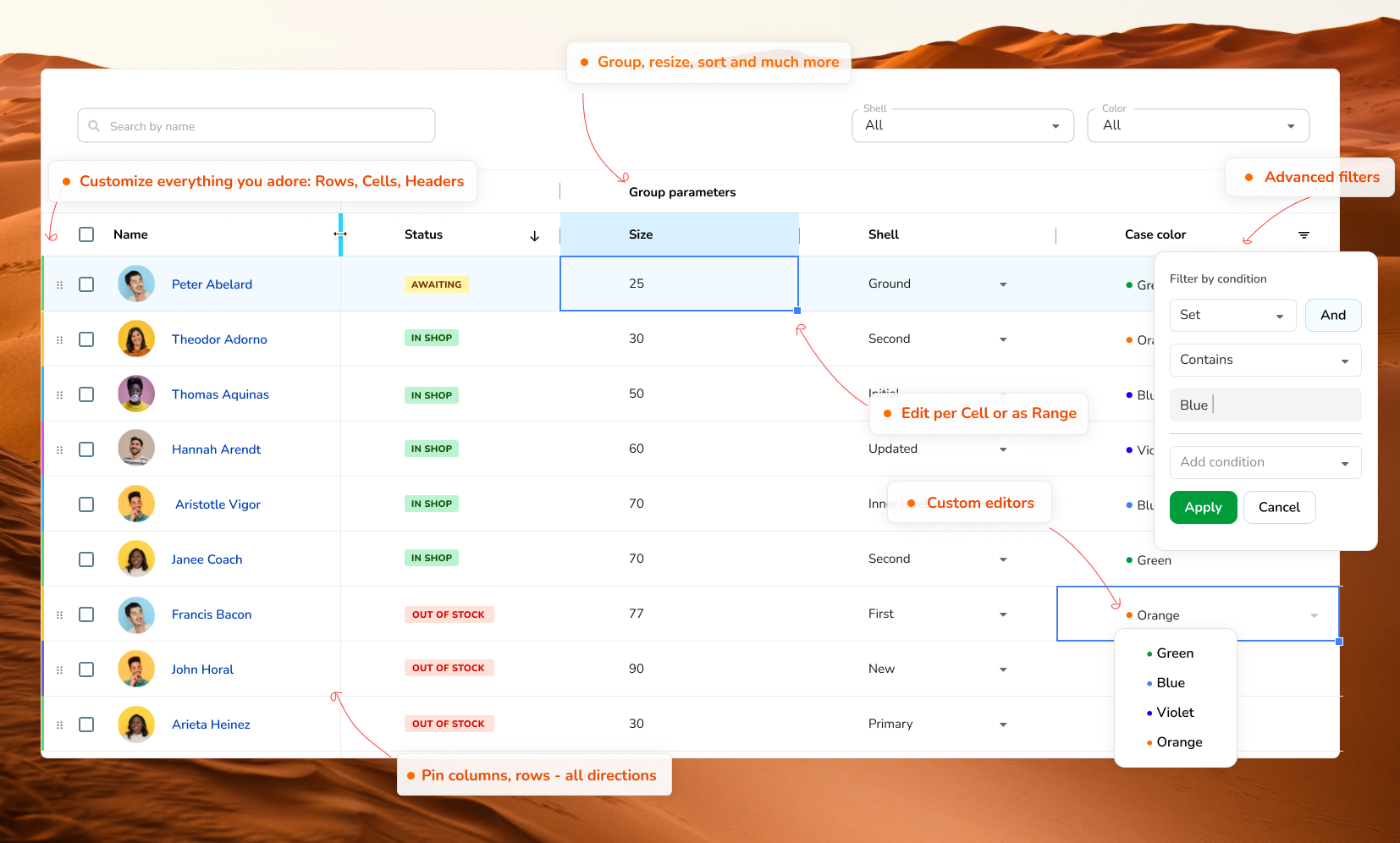1400x843 pixels.
Task: Click the green dot beside Janee Coach's case color
Action: pyautogui.click(x=1128, y=559)
